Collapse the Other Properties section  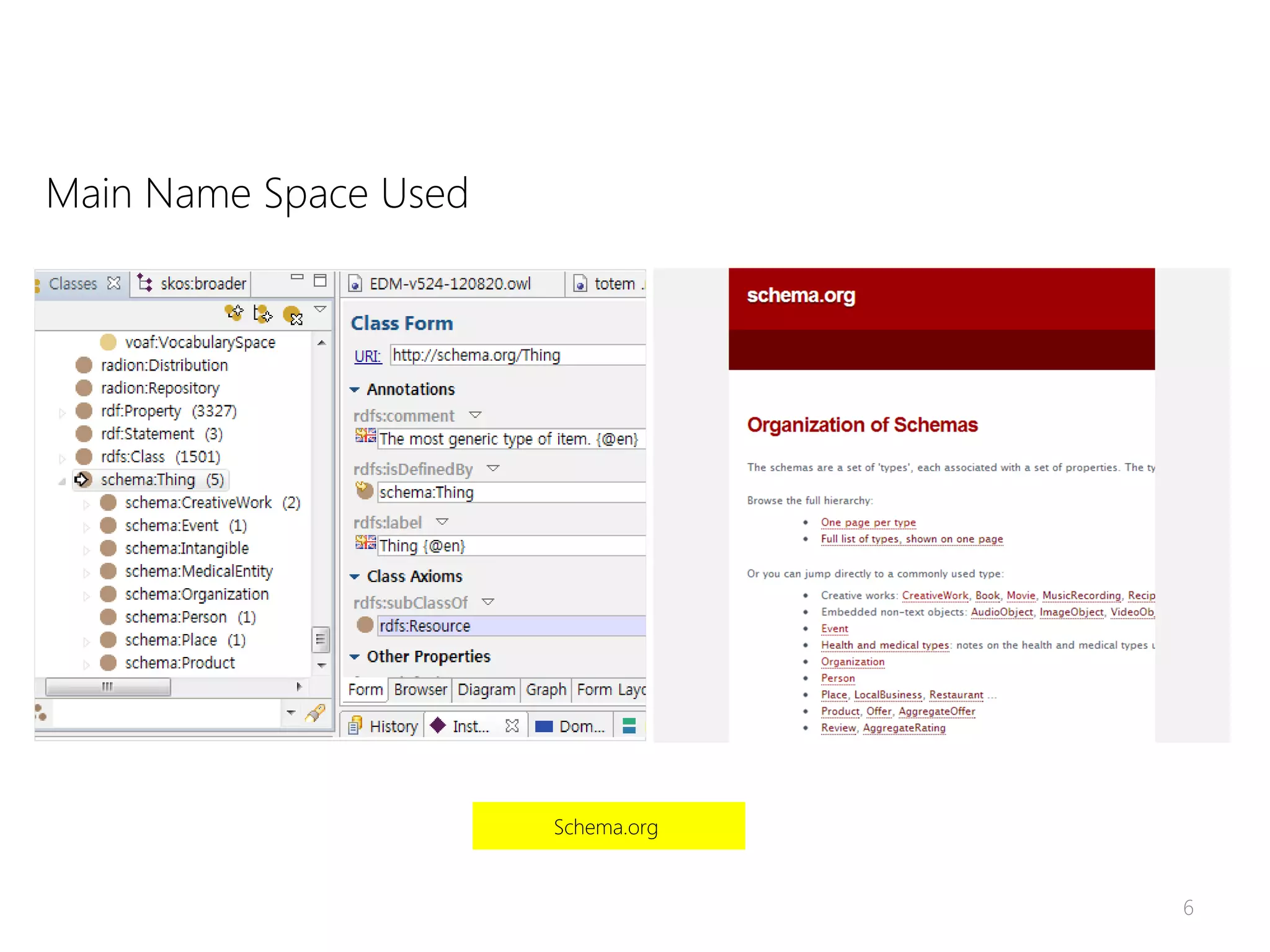[355, 657]
